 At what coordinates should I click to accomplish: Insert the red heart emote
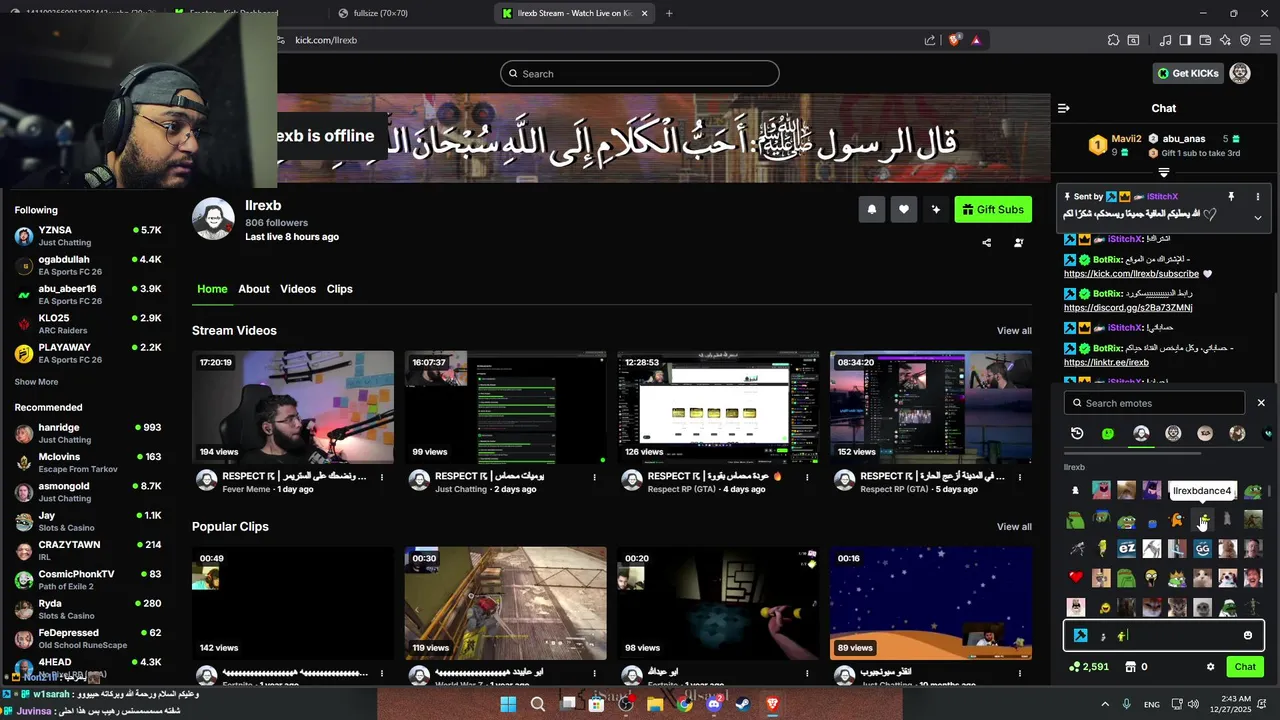1076,577
